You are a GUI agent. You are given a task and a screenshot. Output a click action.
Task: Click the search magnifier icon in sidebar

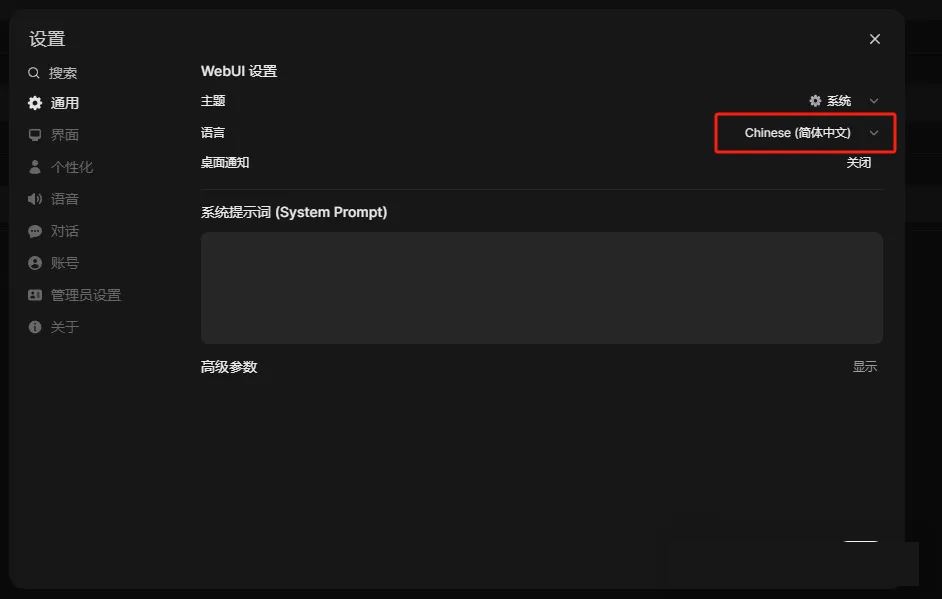(x=34, y=73)
